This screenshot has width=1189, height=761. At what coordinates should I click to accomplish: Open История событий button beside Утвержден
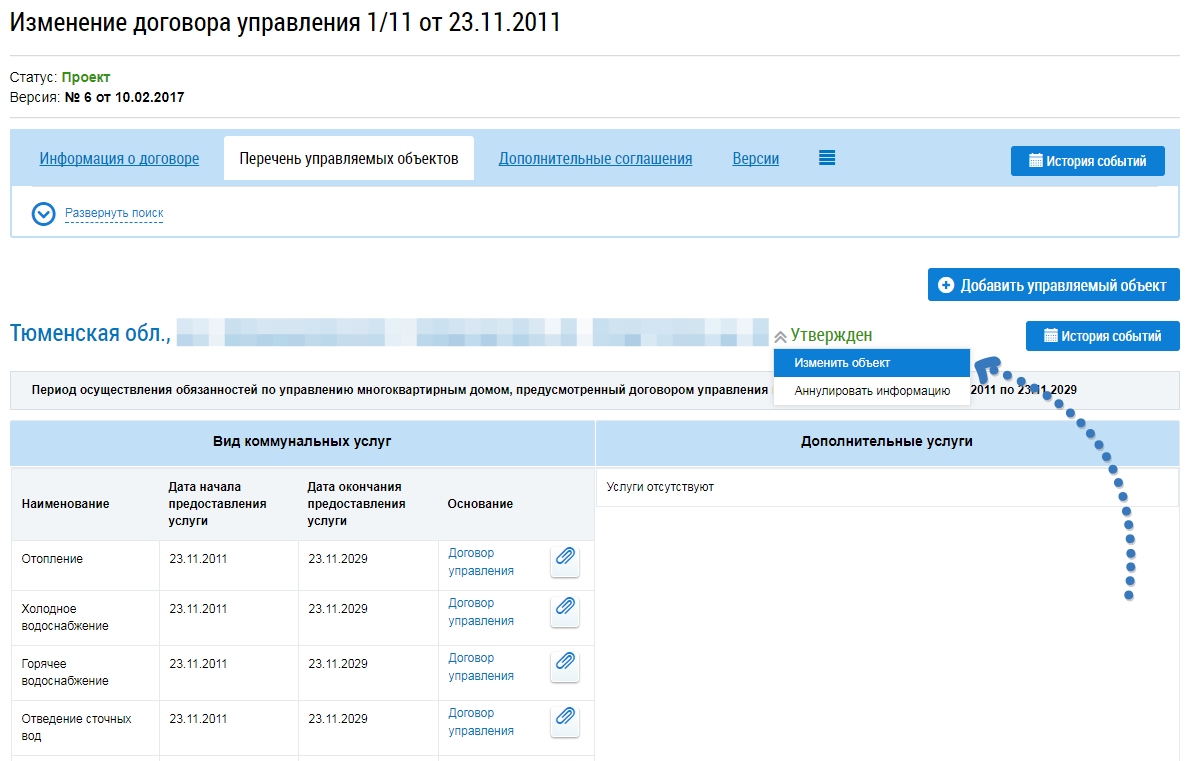coord(1103,336)
